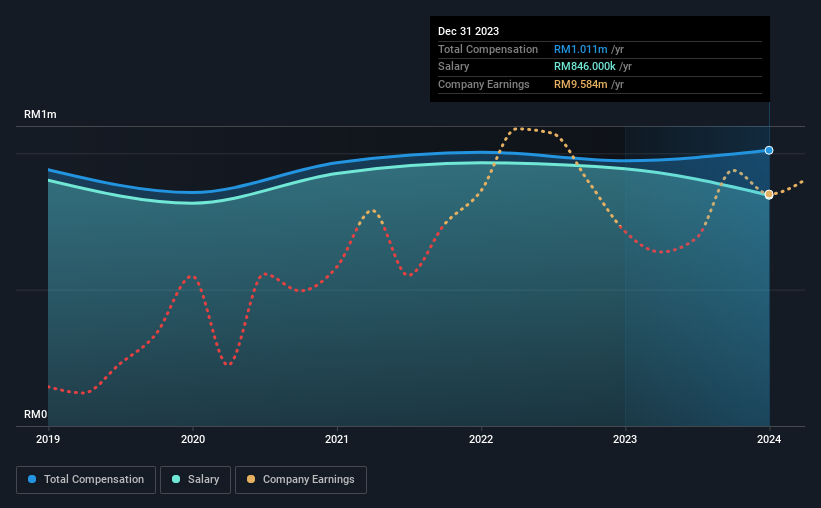Click the Total Compensation tooltip row label

pyautogui.click(x=488, y=49)
